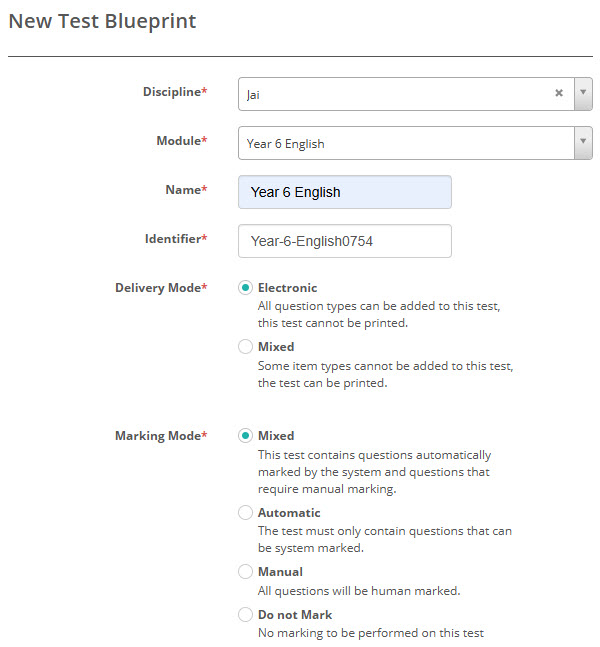Select Mixed delivery mode radio button

(245, 347)
